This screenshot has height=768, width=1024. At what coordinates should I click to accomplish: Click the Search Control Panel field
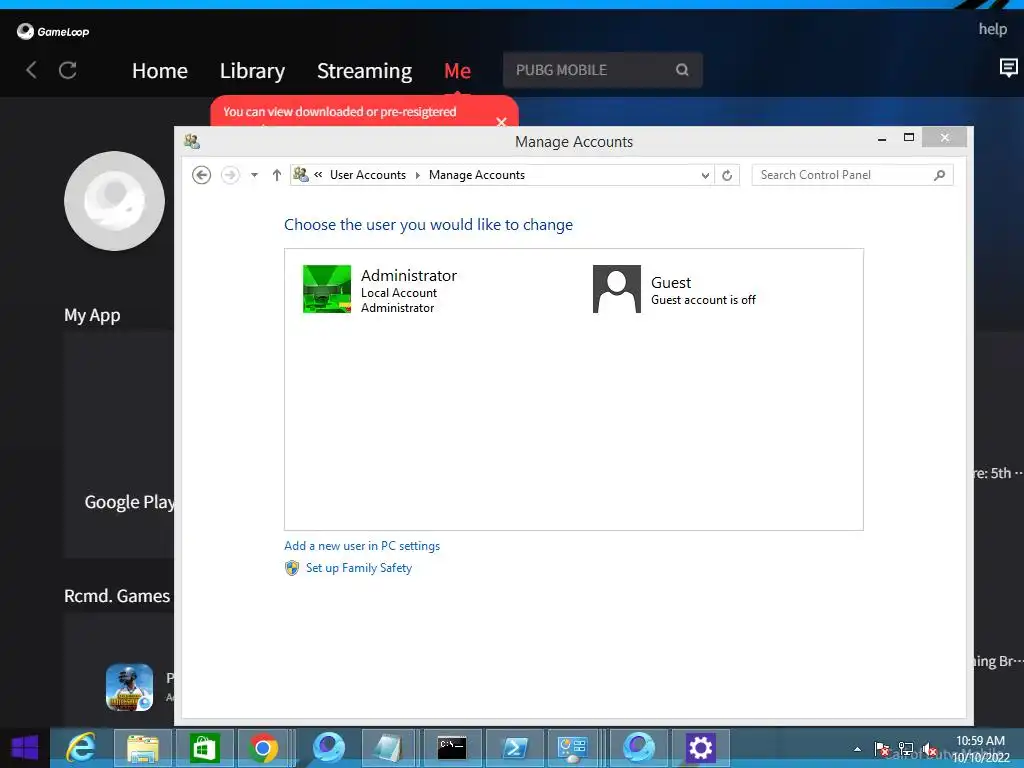click(x=852, y=175)
